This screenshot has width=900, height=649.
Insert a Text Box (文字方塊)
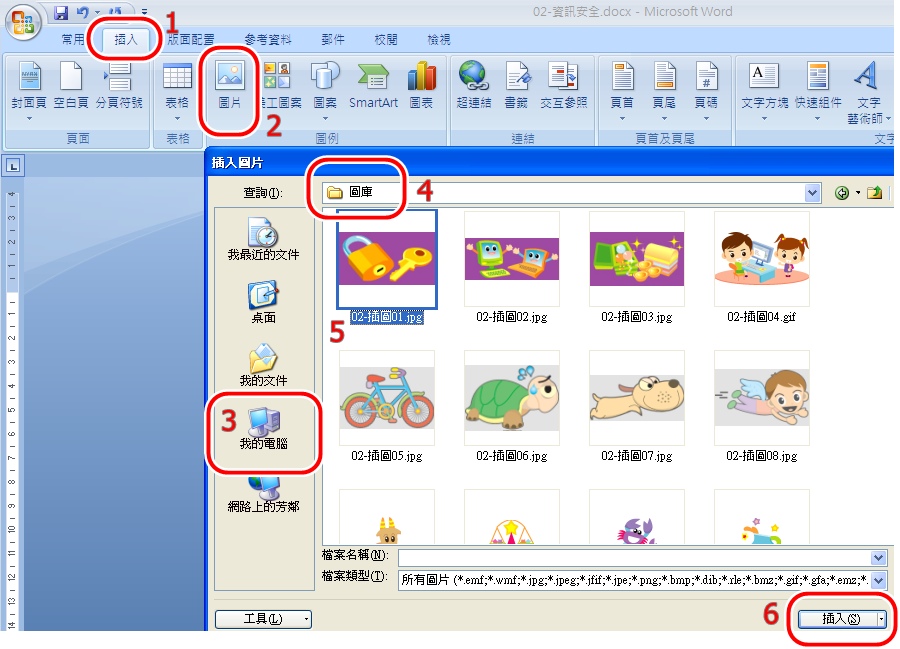point(763,90)
